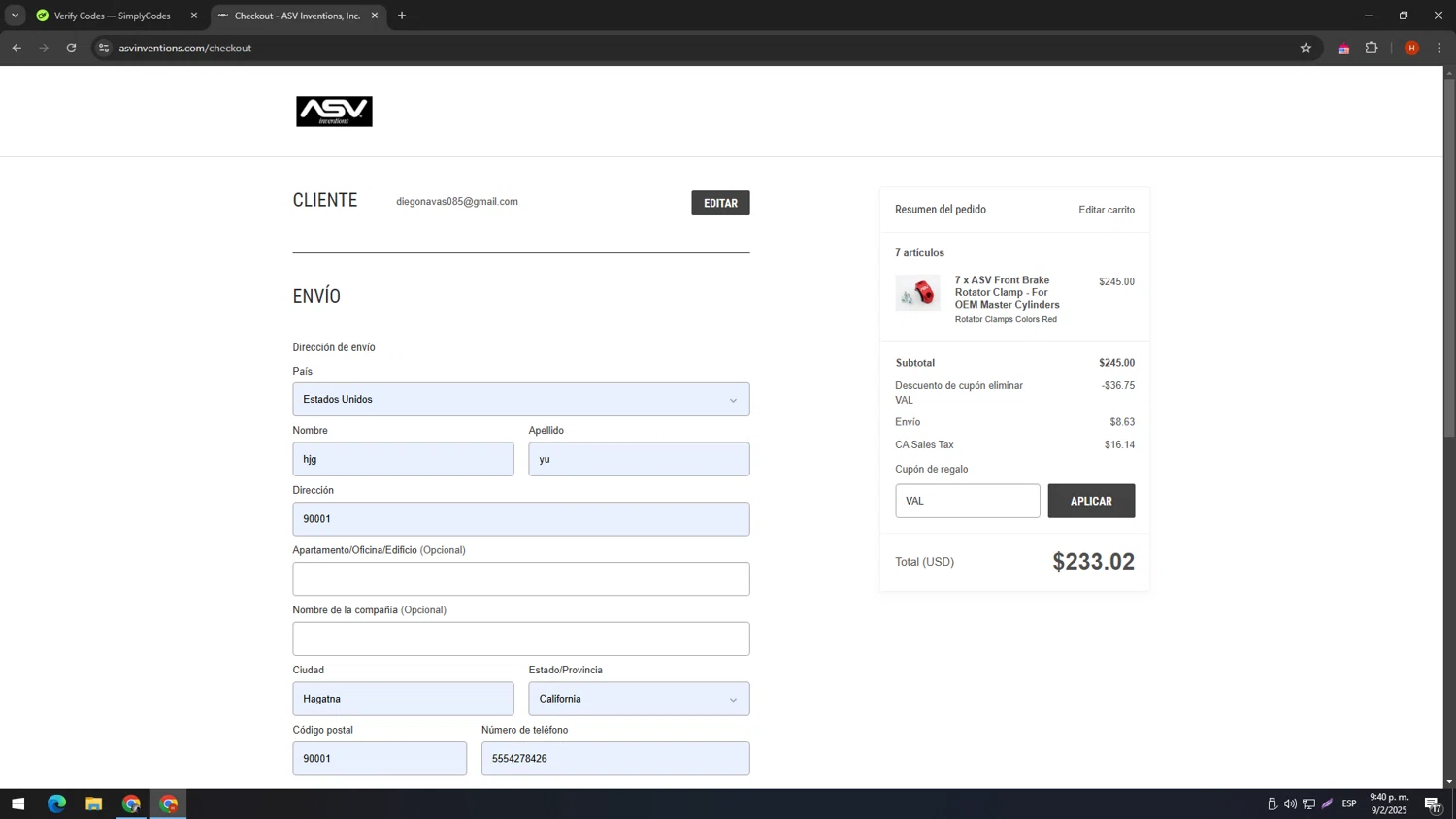Open the browser extensions puzzle icon

(x=1372, y=48)
